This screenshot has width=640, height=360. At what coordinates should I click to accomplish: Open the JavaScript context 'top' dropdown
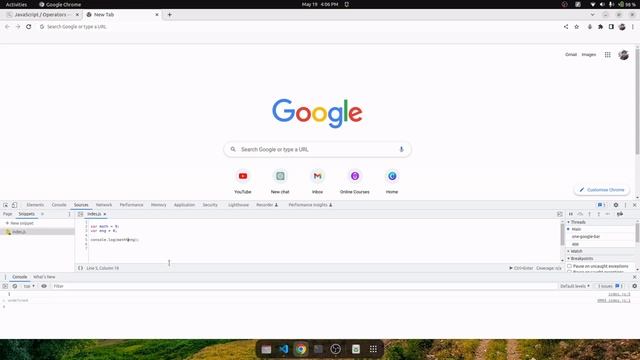29,286
